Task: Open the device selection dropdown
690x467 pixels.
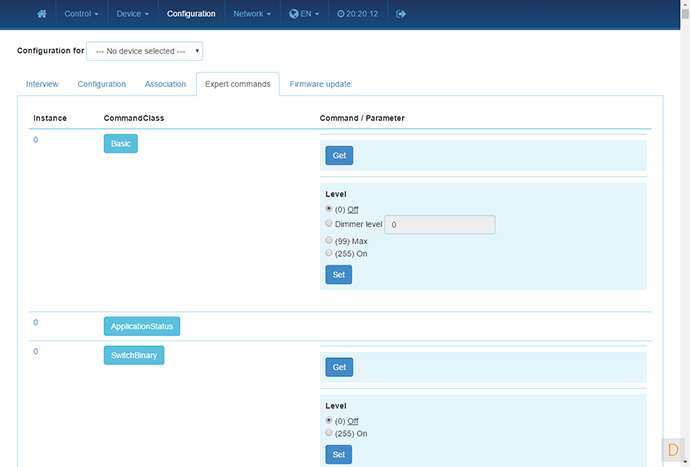Action: pyautogui.click(x=144, y=51)
